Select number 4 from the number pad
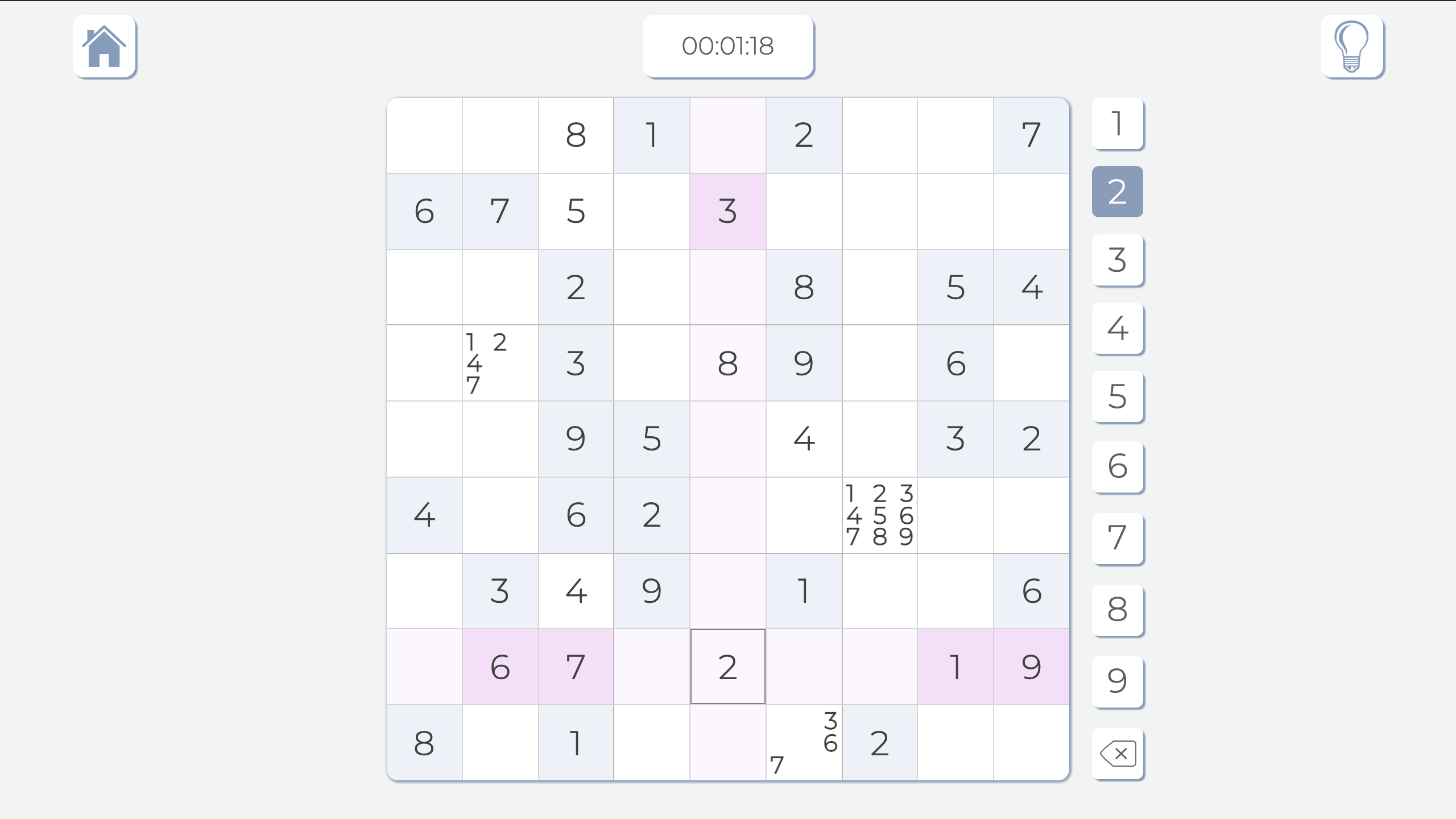Viewport: 1456px width, 819px height. (x=1117, y=329)
